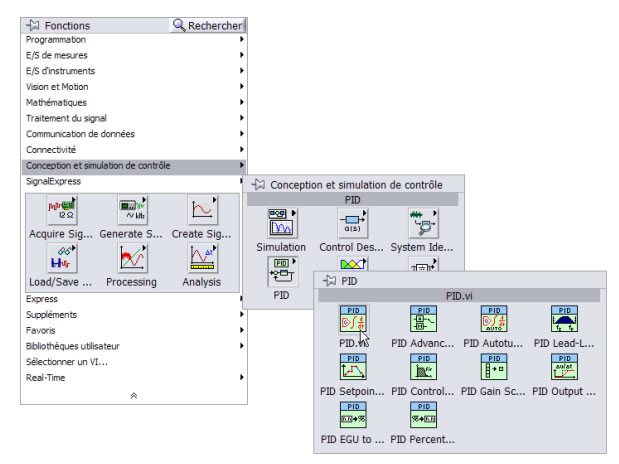
Task: Select the PID Advanced VI icon
Action: click(424, 319)
